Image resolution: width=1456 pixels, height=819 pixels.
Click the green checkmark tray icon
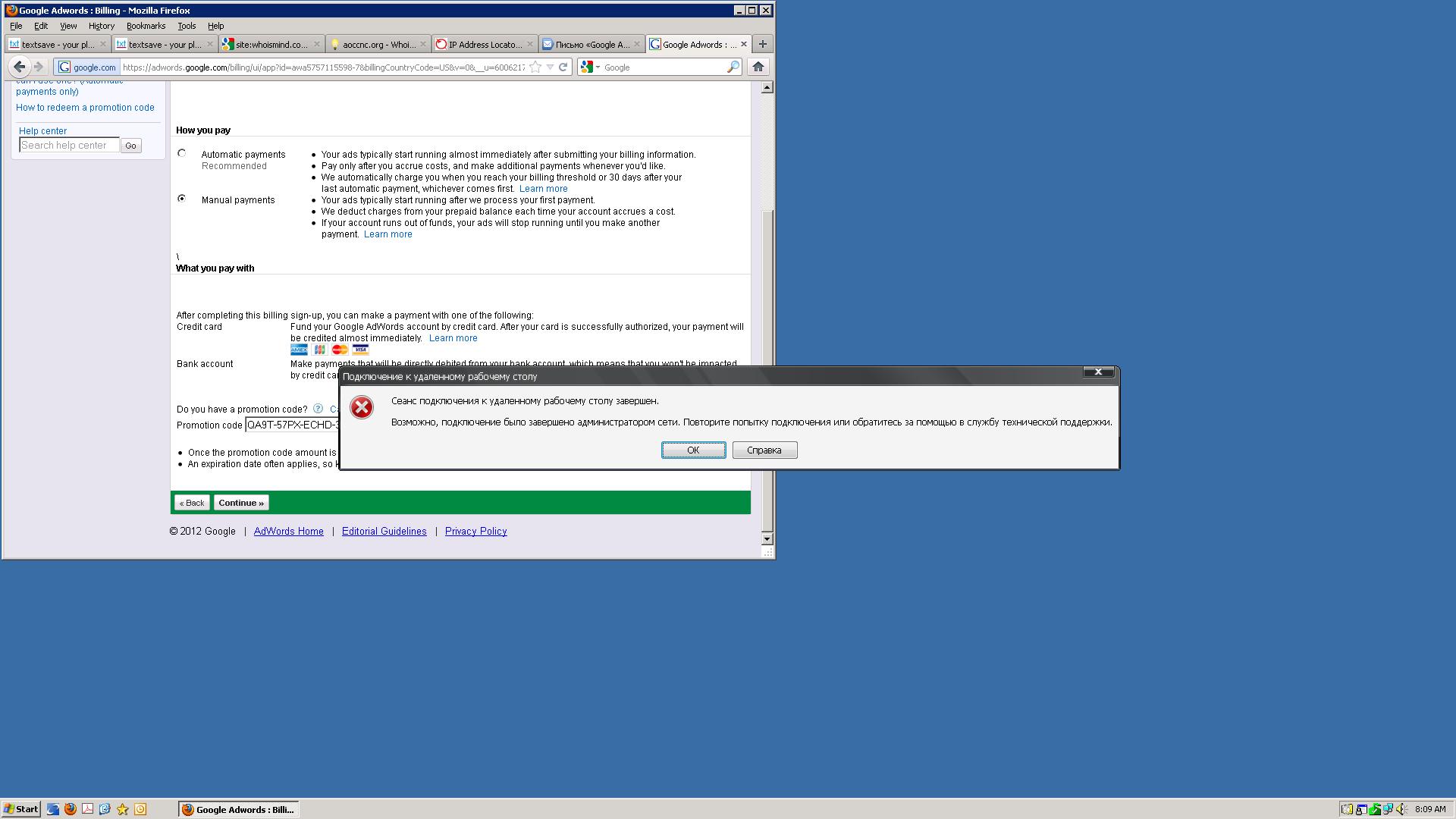[1374, 809]
